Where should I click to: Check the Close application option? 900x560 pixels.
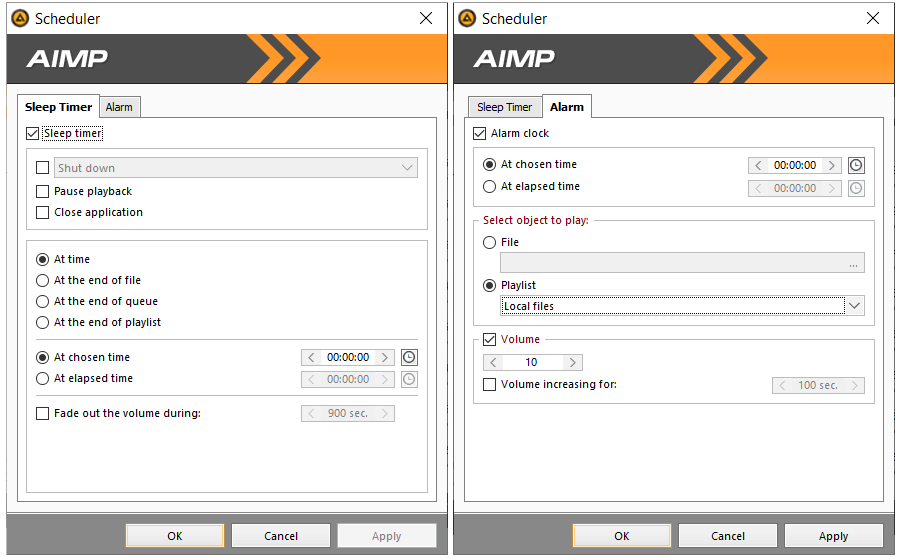[x=42, y=212]
